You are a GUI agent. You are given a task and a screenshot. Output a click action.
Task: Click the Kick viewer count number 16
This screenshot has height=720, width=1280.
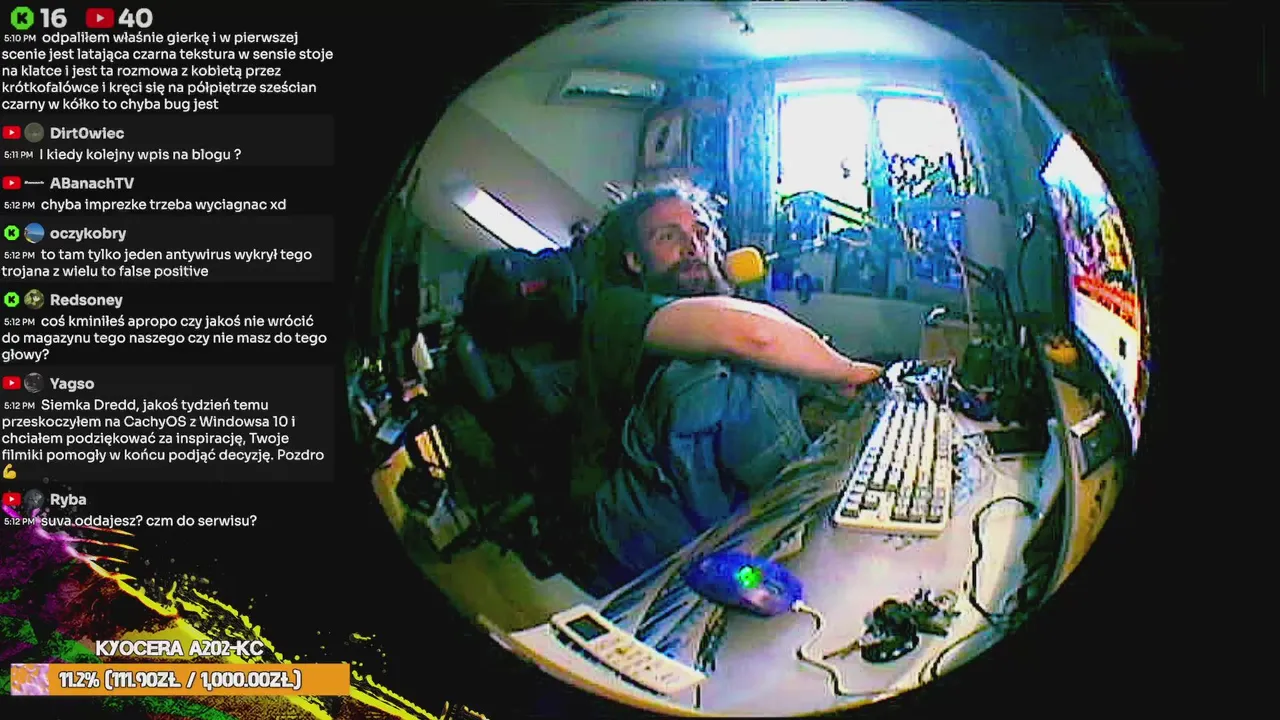point(54,18)
